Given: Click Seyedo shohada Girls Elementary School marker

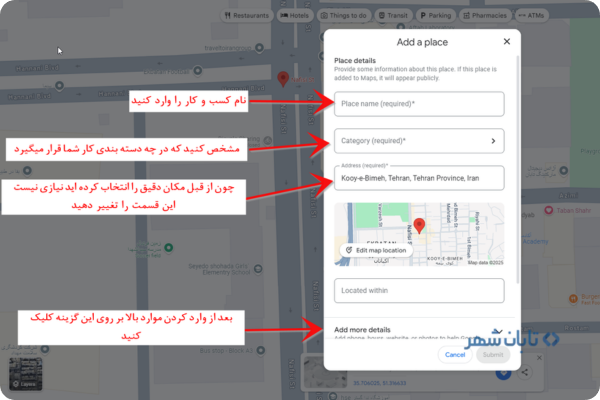Looking at the screenshot, I should (x=258, y=269).
